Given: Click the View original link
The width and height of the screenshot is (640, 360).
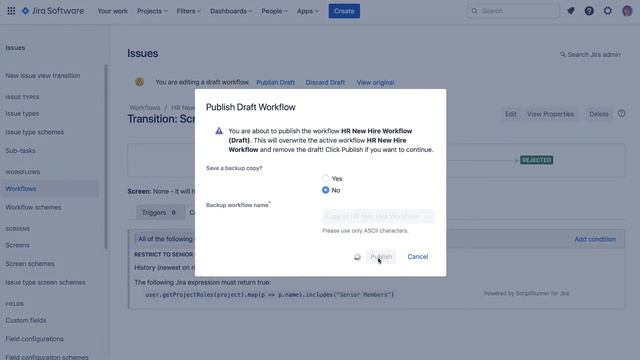Looking at the screenshot, I should [376, 82].
